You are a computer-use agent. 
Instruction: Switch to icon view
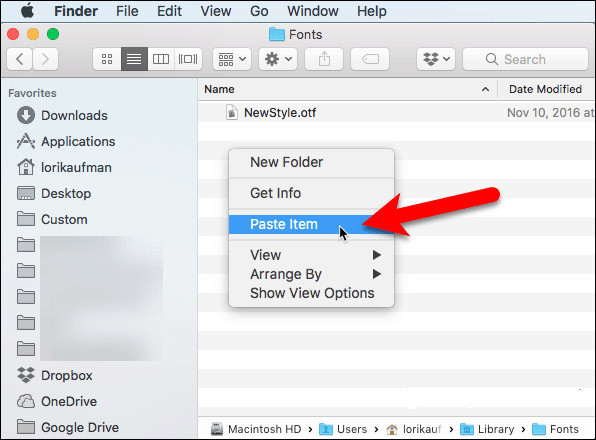point(107,59)
